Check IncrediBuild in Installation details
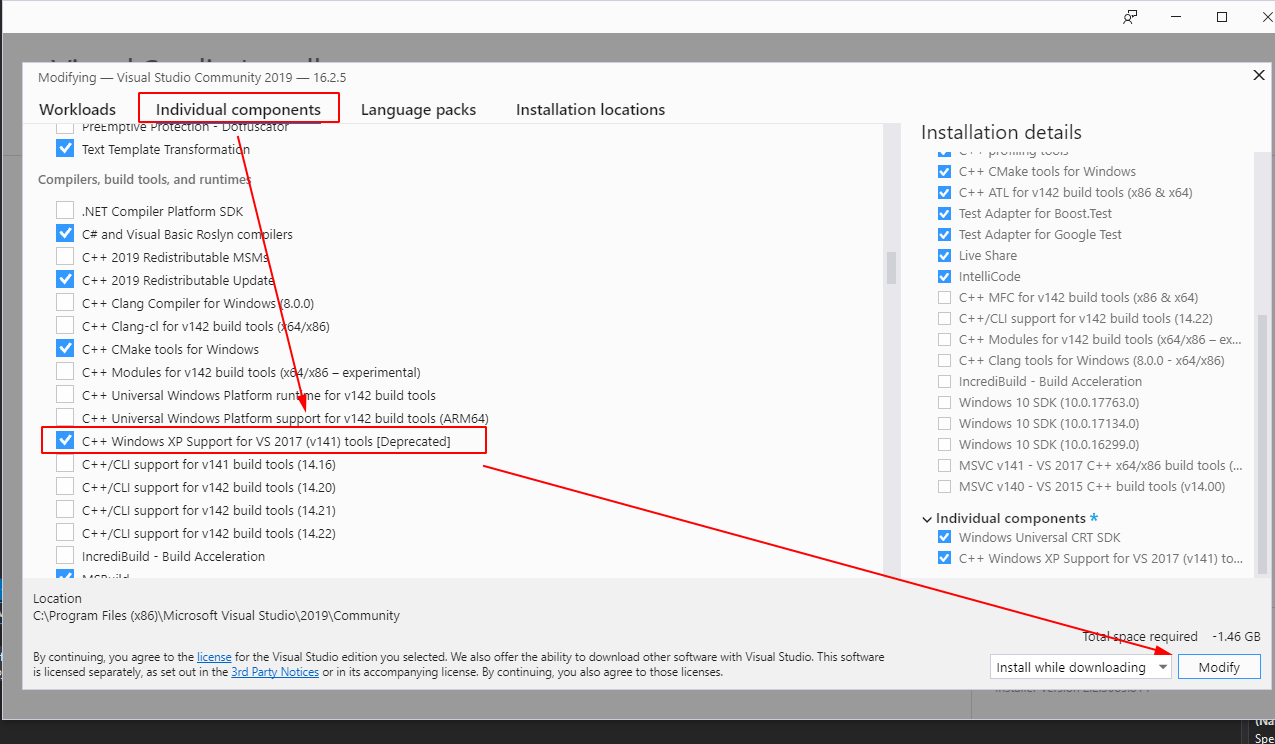This screenshot has height=744, width=1275. pyautogui.click(x=945, y=381)
